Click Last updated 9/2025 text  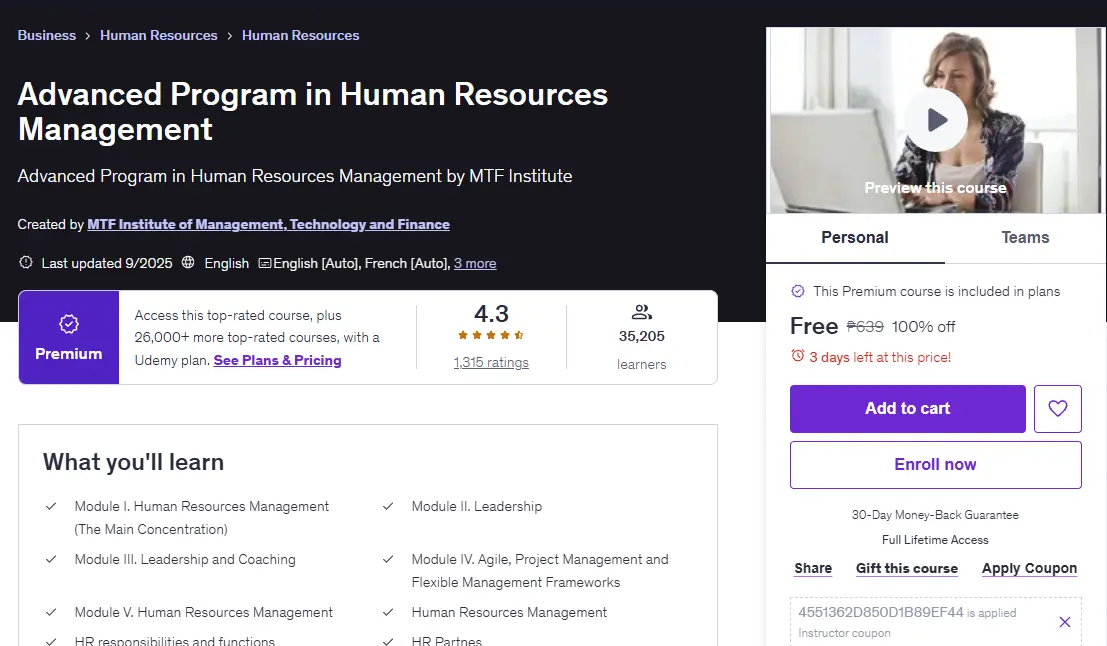pos(107,263)
